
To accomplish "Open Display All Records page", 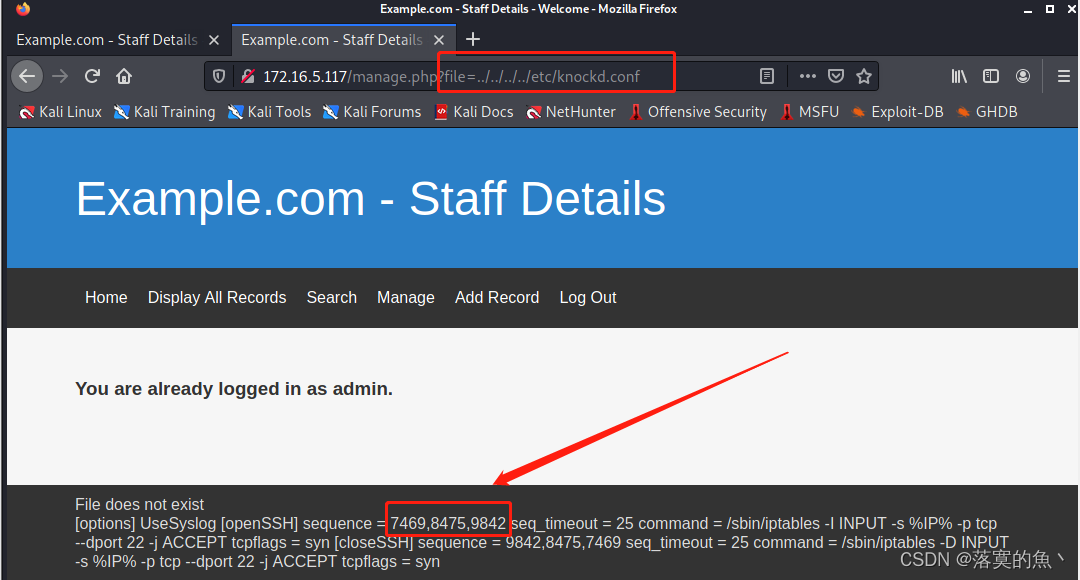I will click(217, 298).
